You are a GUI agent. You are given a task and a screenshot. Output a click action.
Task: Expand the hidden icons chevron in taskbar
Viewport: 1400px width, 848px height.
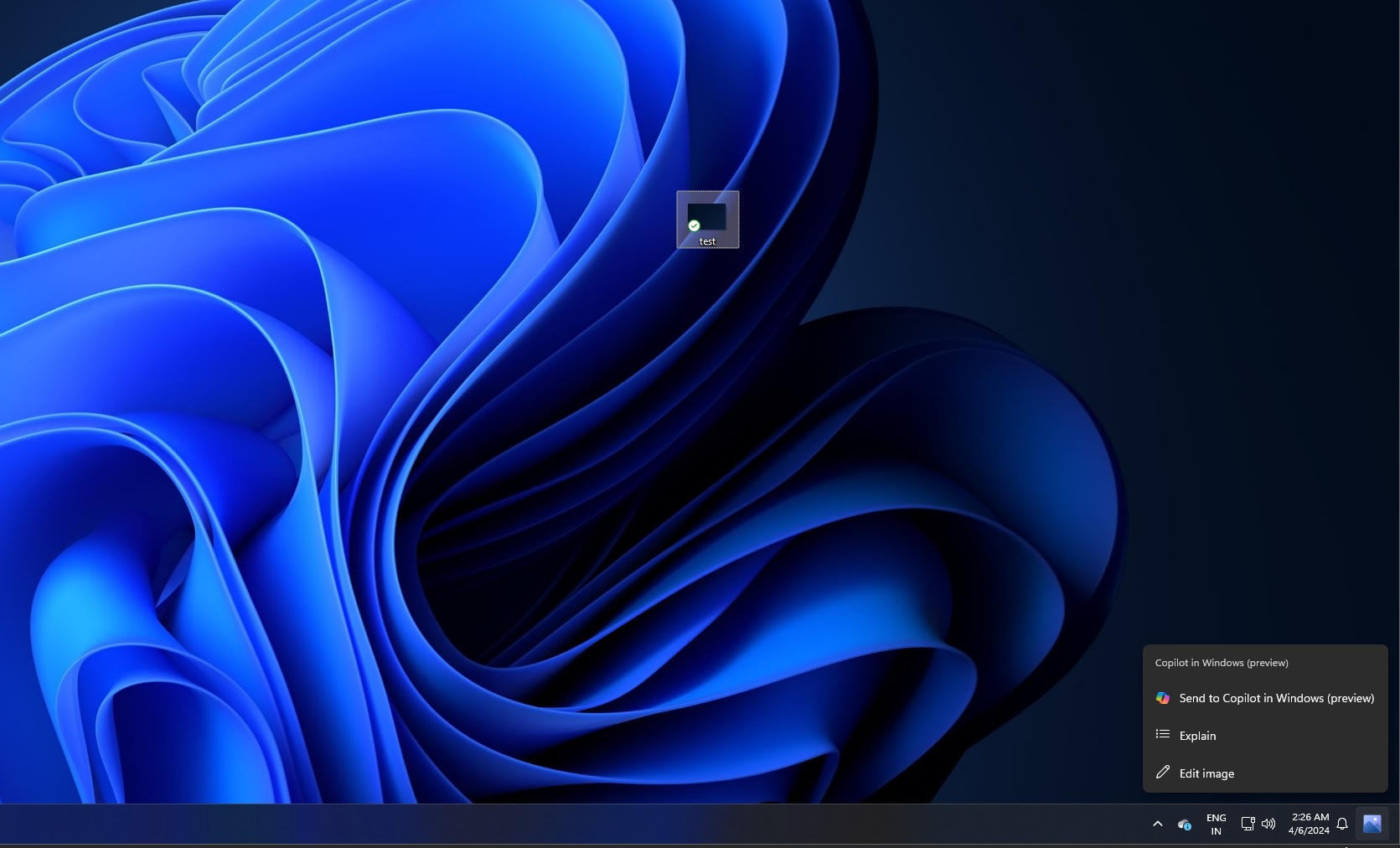point(1157,824)
